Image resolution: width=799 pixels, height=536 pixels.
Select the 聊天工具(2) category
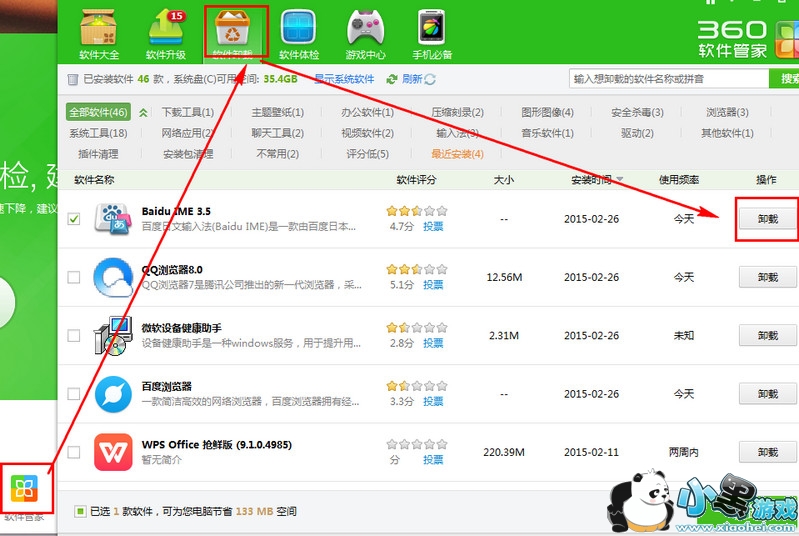pos(278,133)
